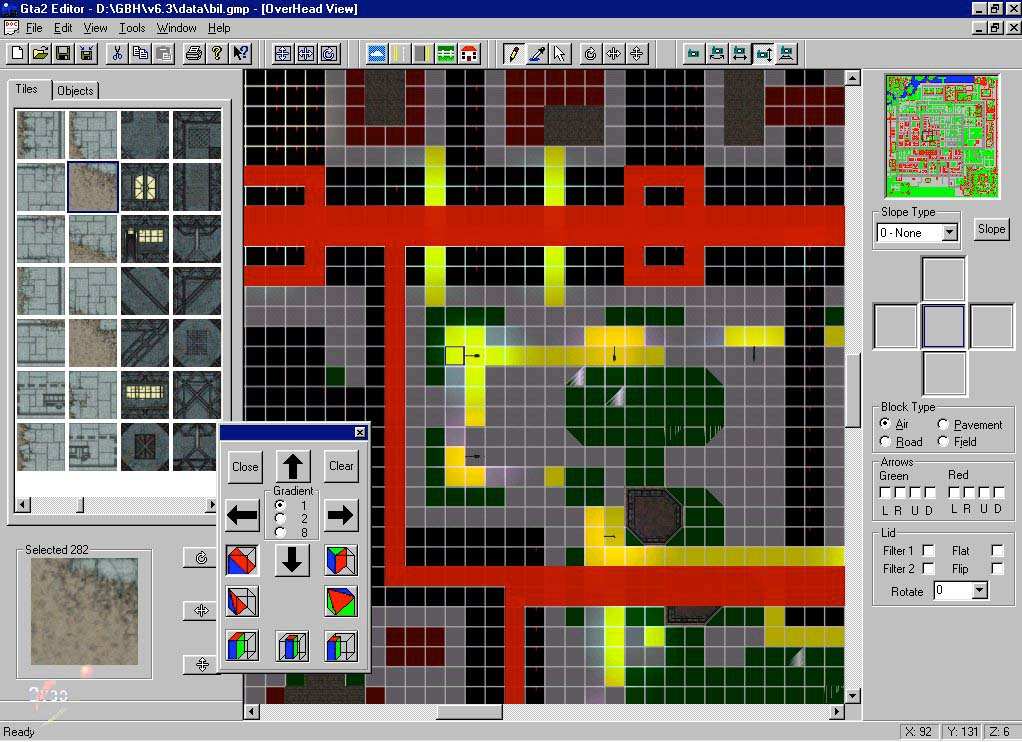Click the blue water view icon
1022x742 pixels.
click(377, 53)
